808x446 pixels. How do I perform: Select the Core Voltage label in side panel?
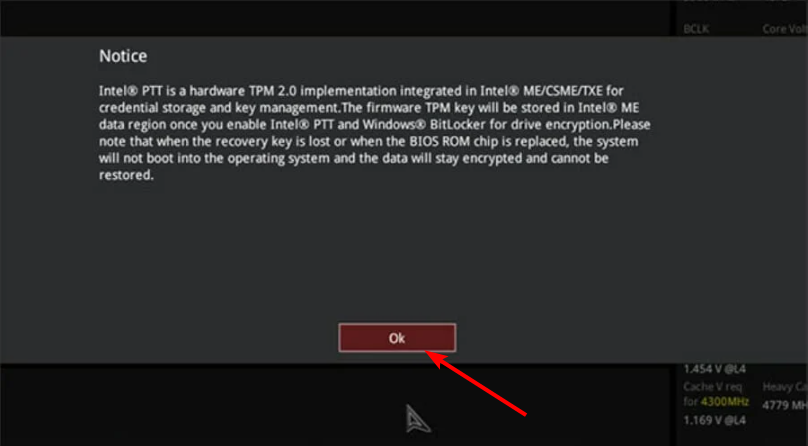(785, 29)
